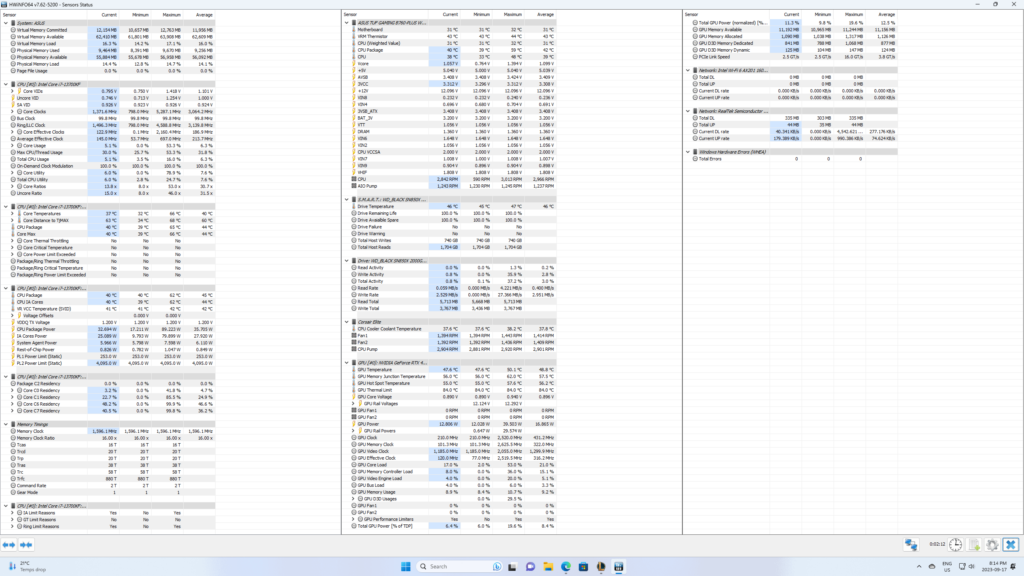Open the ENG US language indicator
Viewport: 1024px width, 576px height.
pos(947,566)
